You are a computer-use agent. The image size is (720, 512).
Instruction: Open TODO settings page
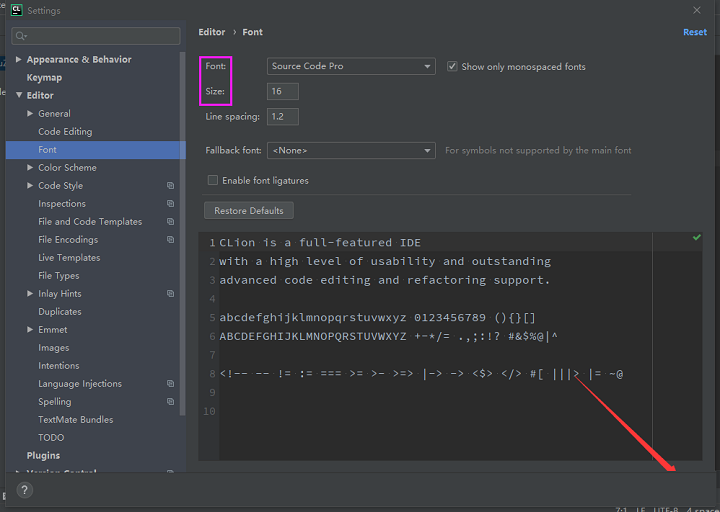[51, 438]
